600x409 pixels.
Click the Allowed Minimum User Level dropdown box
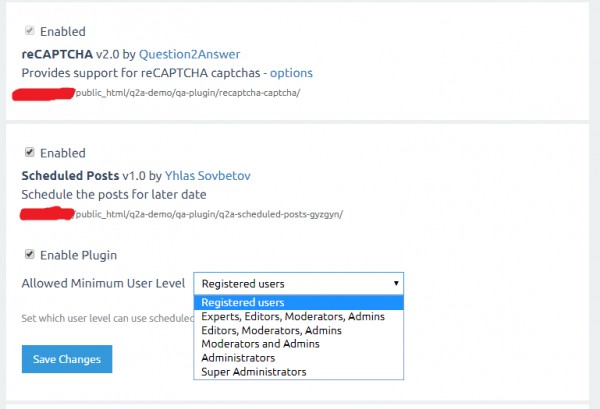point(298,283)
